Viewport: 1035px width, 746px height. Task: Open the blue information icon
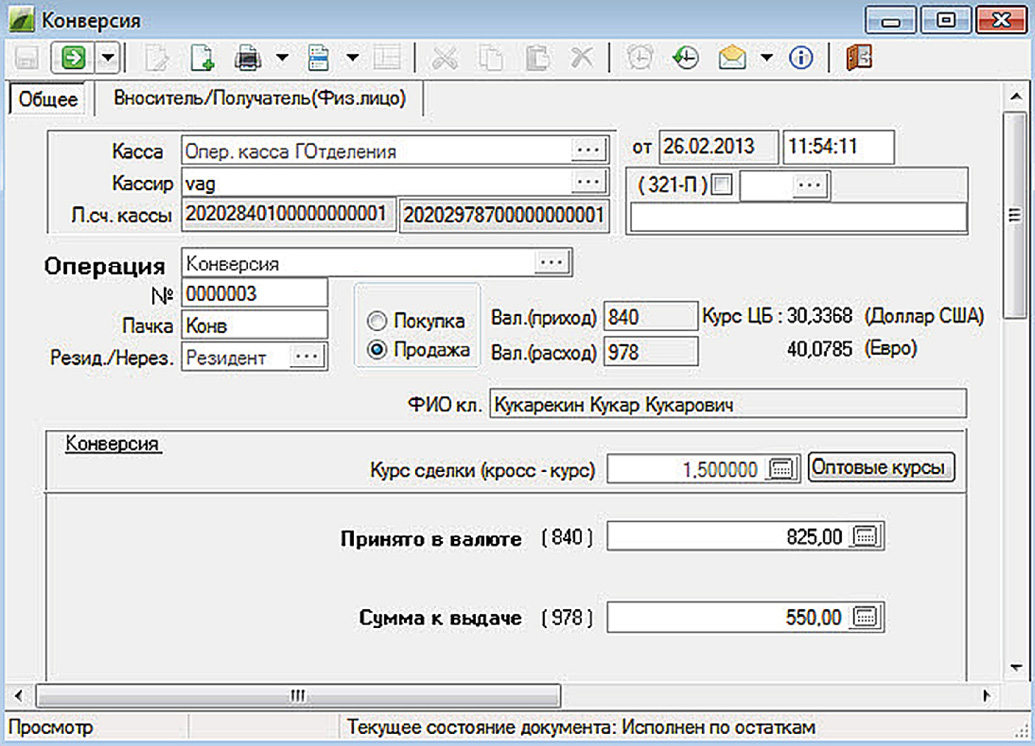coord(800,58)
